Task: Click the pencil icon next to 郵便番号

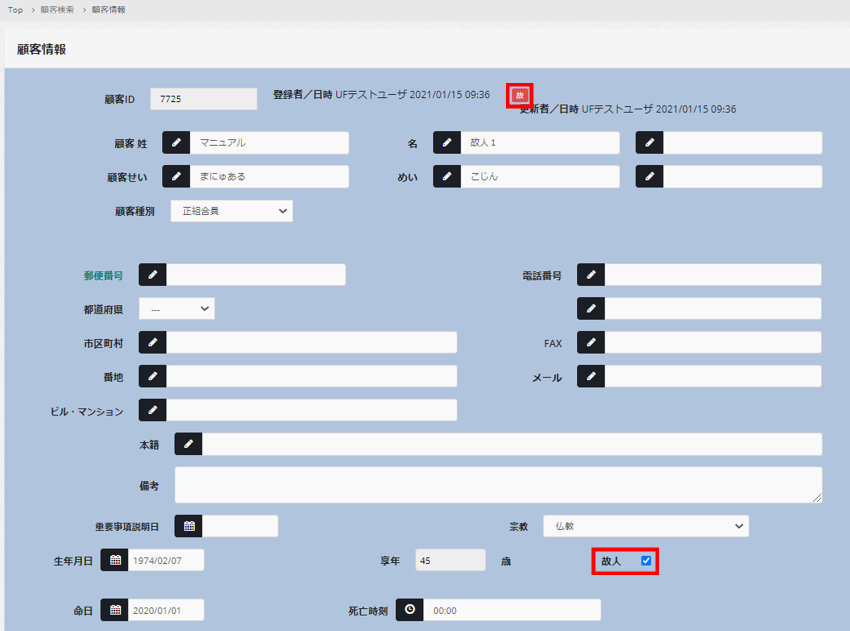Action: click(152, 275)
